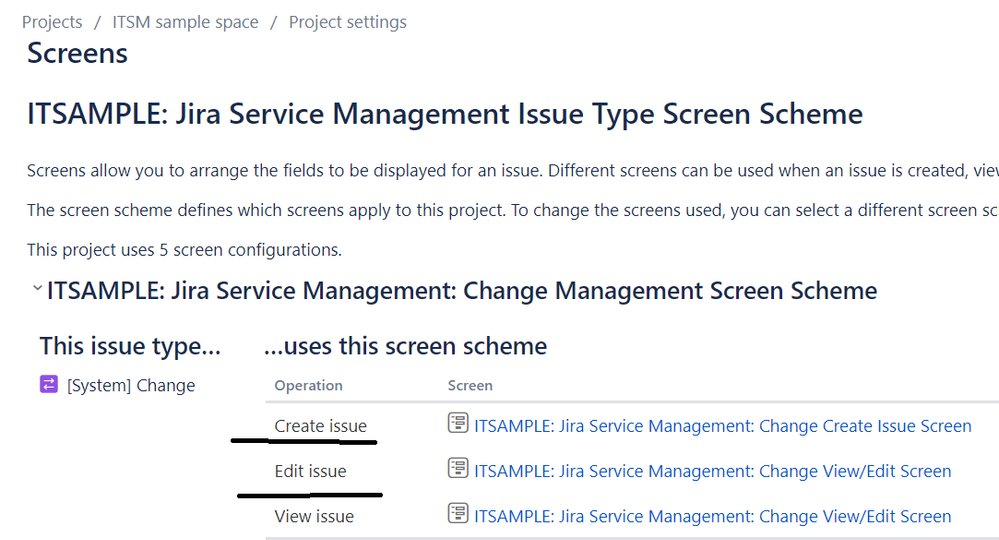Click the Operation column header
Screen dimensions: 999x540
(x=308, y=385)
